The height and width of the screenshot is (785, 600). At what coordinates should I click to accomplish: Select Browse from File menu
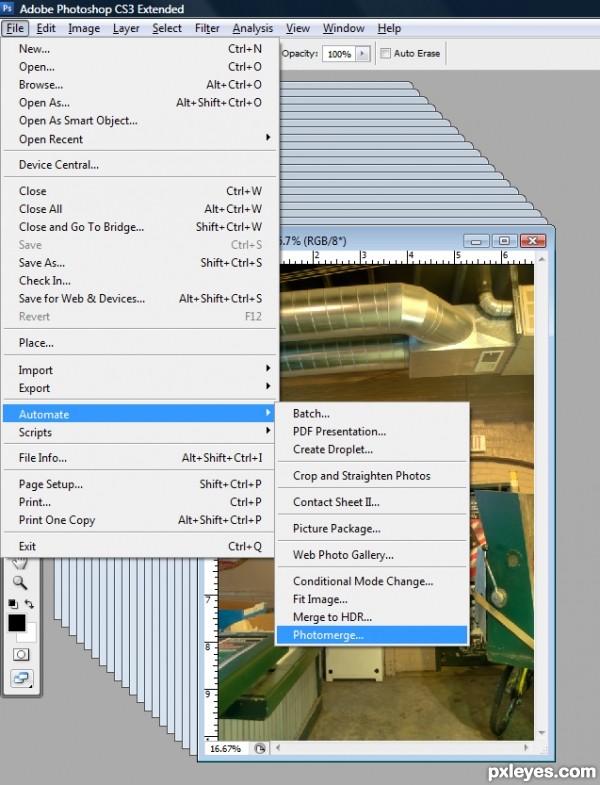(139, 85)
